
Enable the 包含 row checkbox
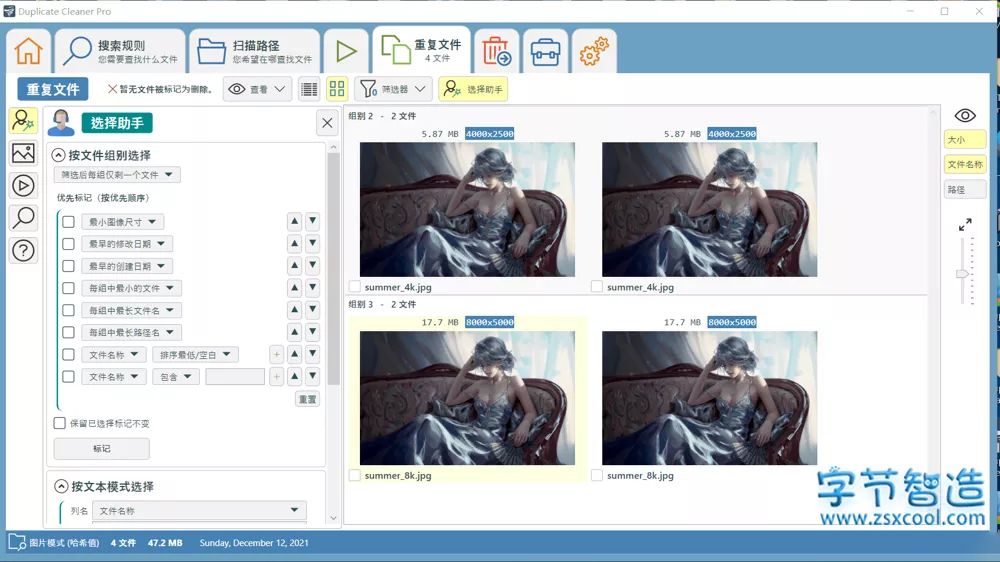(x=68, y=377)
